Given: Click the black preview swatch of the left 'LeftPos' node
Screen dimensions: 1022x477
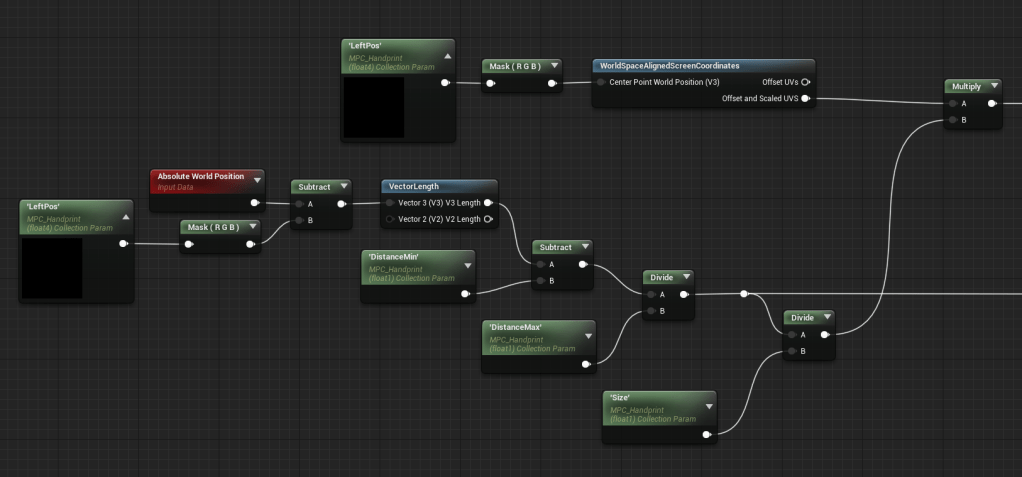Looking at the screenshot, I should (x=52, y=267).
